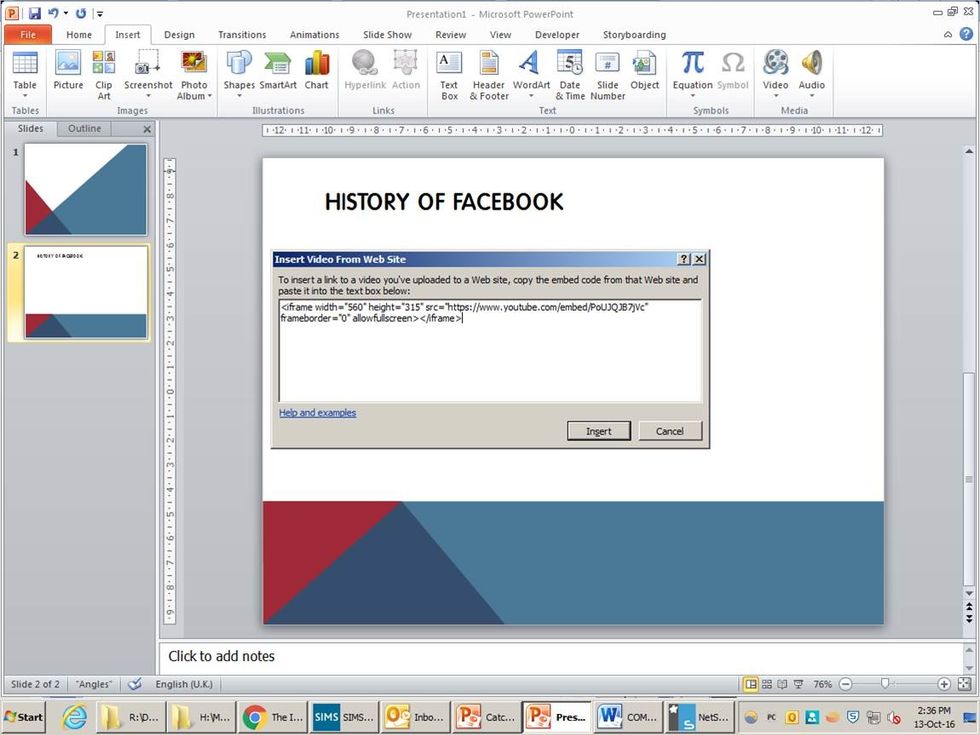The height and width of the screenshot is (735, 980).
Task: Open the Help and examples link
Action: tap(318, 412)
